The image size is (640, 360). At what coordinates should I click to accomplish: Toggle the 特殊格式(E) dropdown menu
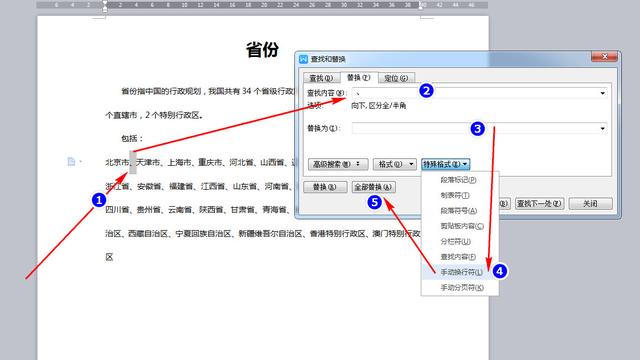point(445,164)
